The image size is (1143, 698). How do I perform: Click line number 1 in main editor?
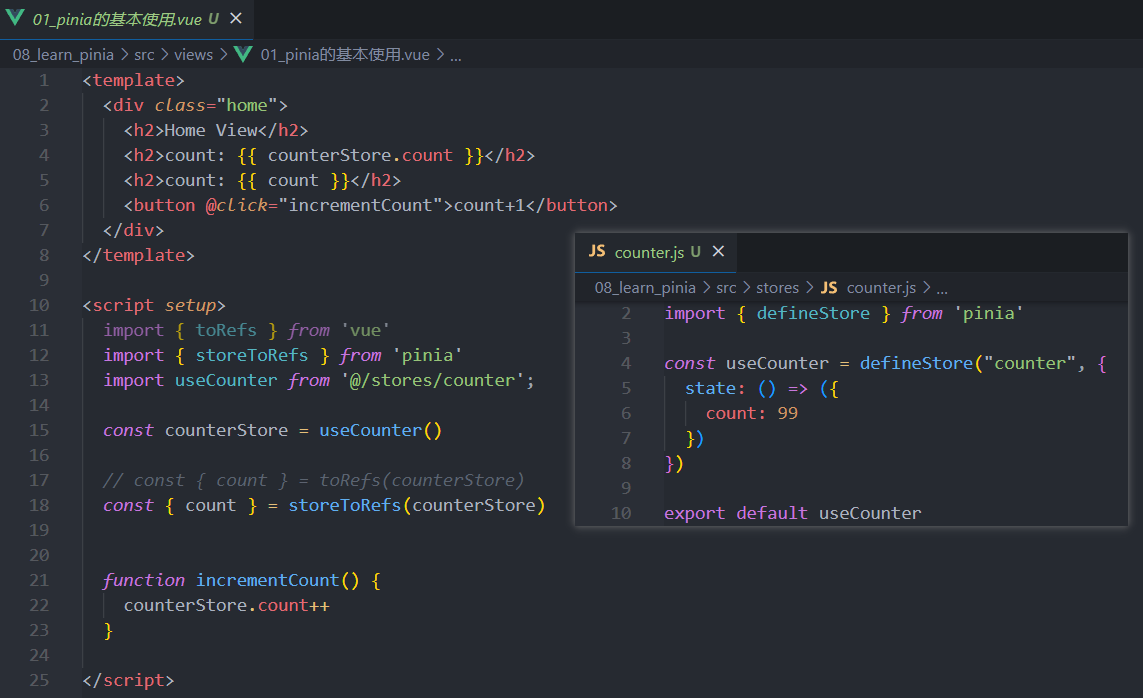click(x=44, y=80)
